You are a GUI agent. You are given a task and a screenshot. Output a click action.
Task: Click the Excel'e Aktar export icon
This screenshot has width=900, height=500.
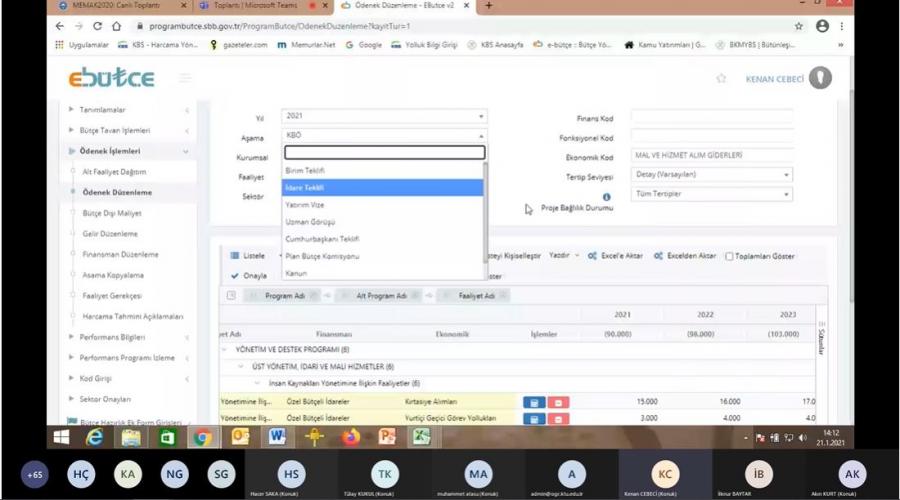click(593, 256)
